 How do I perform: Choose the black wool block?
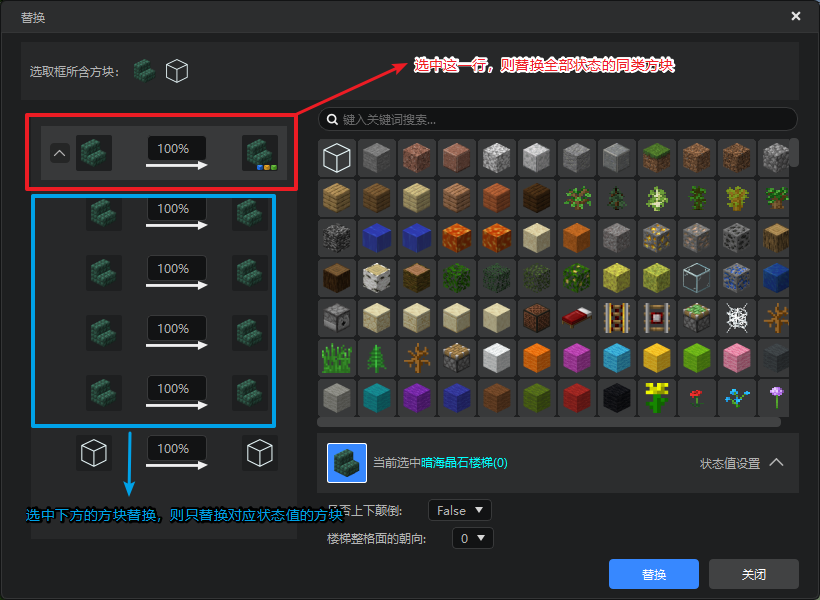point(617,398)
